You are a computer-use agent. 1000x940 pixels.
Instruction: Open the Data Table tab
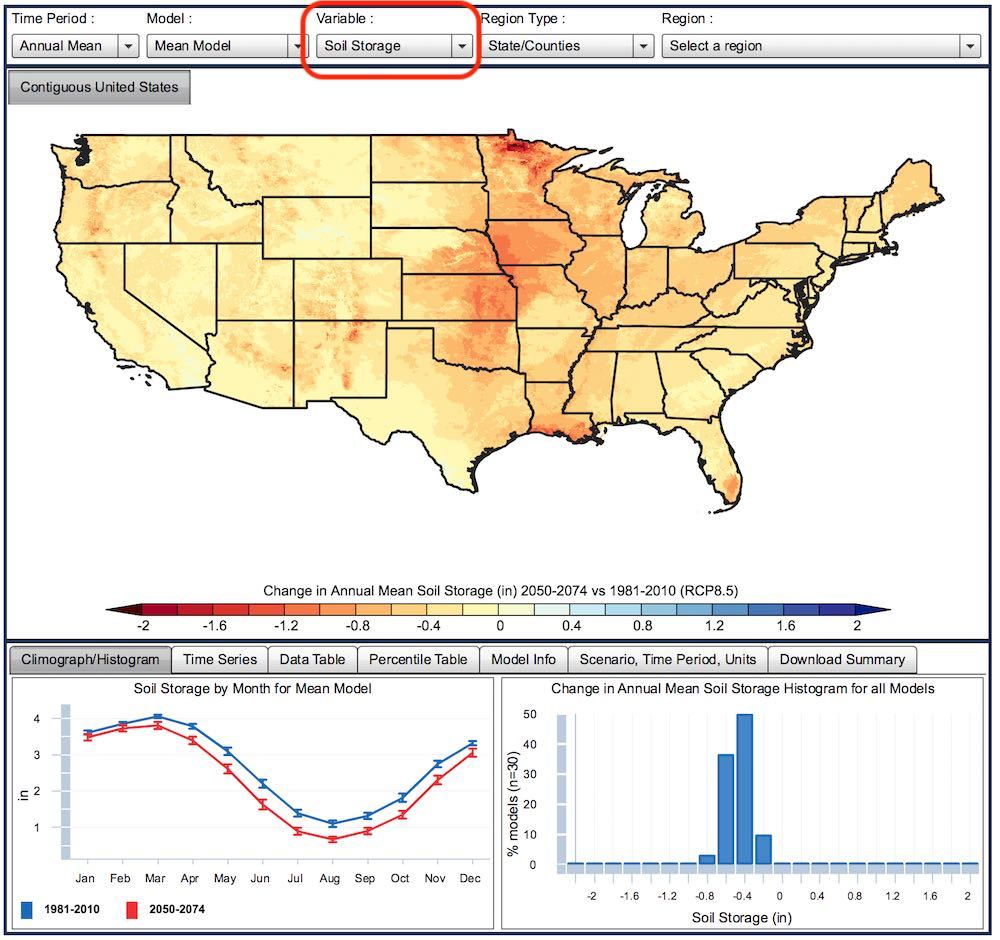312,659
